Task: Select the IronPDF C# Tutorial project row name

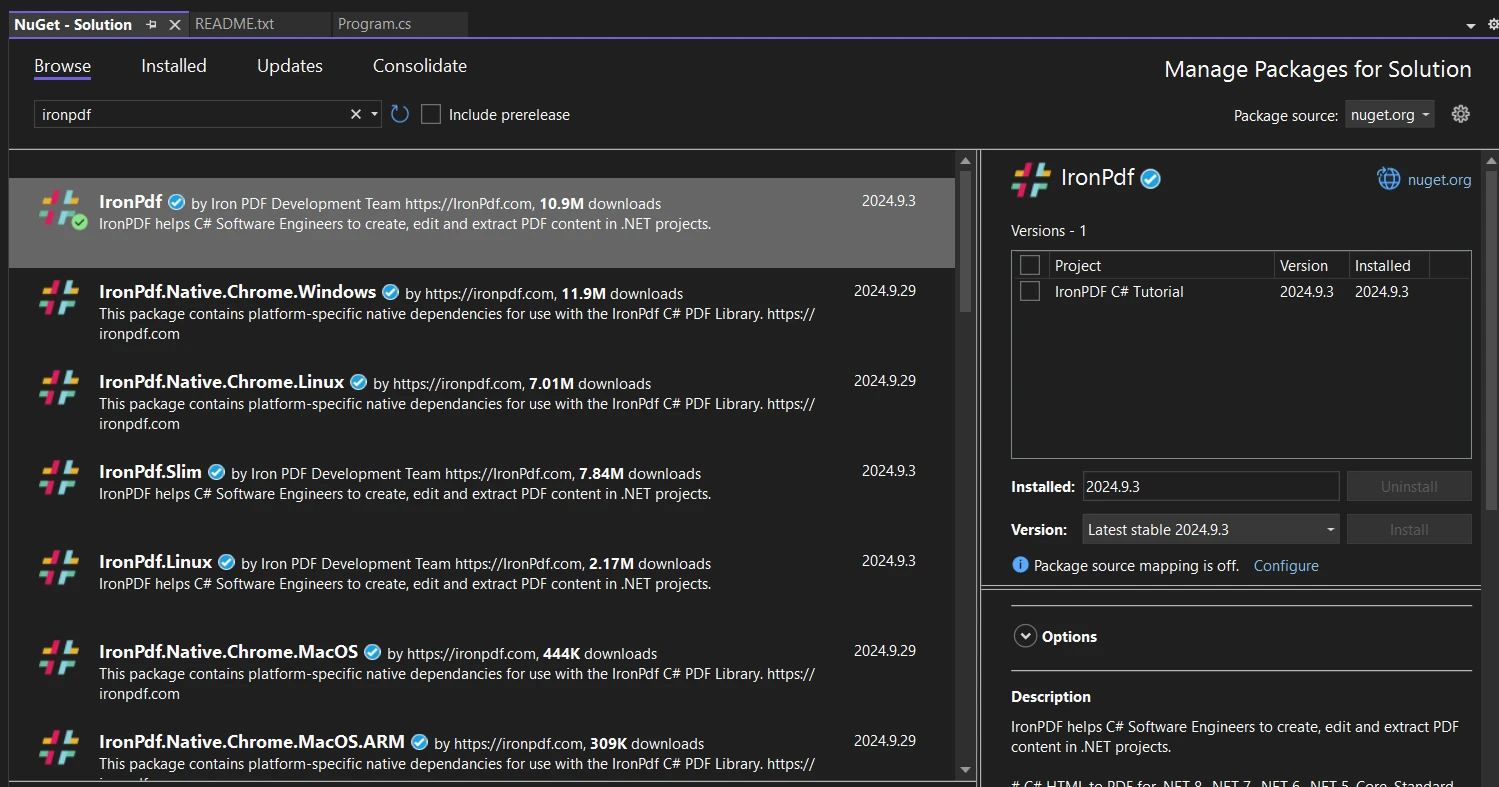Action: [x=1119, y=291]
